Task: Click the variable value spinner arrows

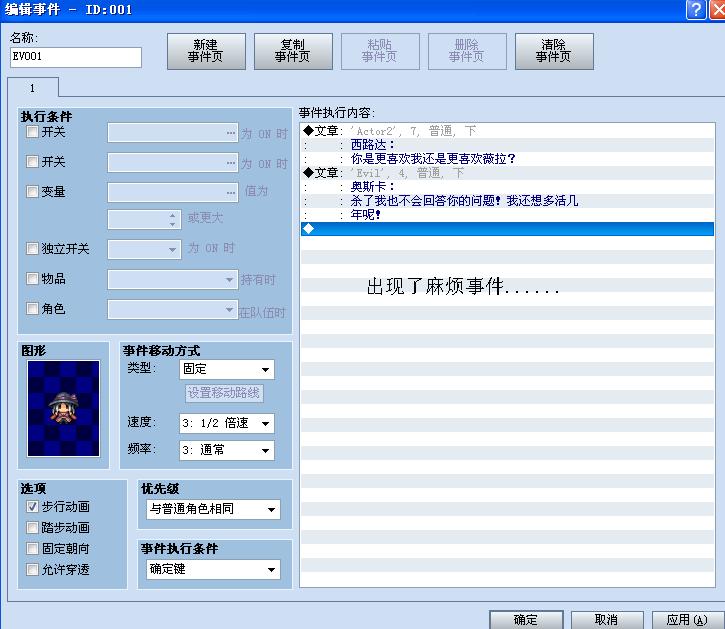Action: click(172, 220)
